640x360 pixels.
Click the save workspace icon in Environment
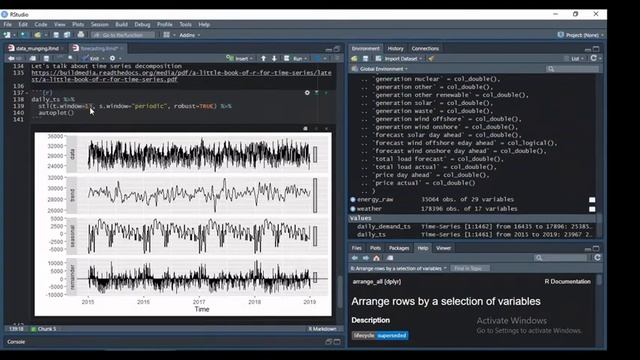point(366,59)
